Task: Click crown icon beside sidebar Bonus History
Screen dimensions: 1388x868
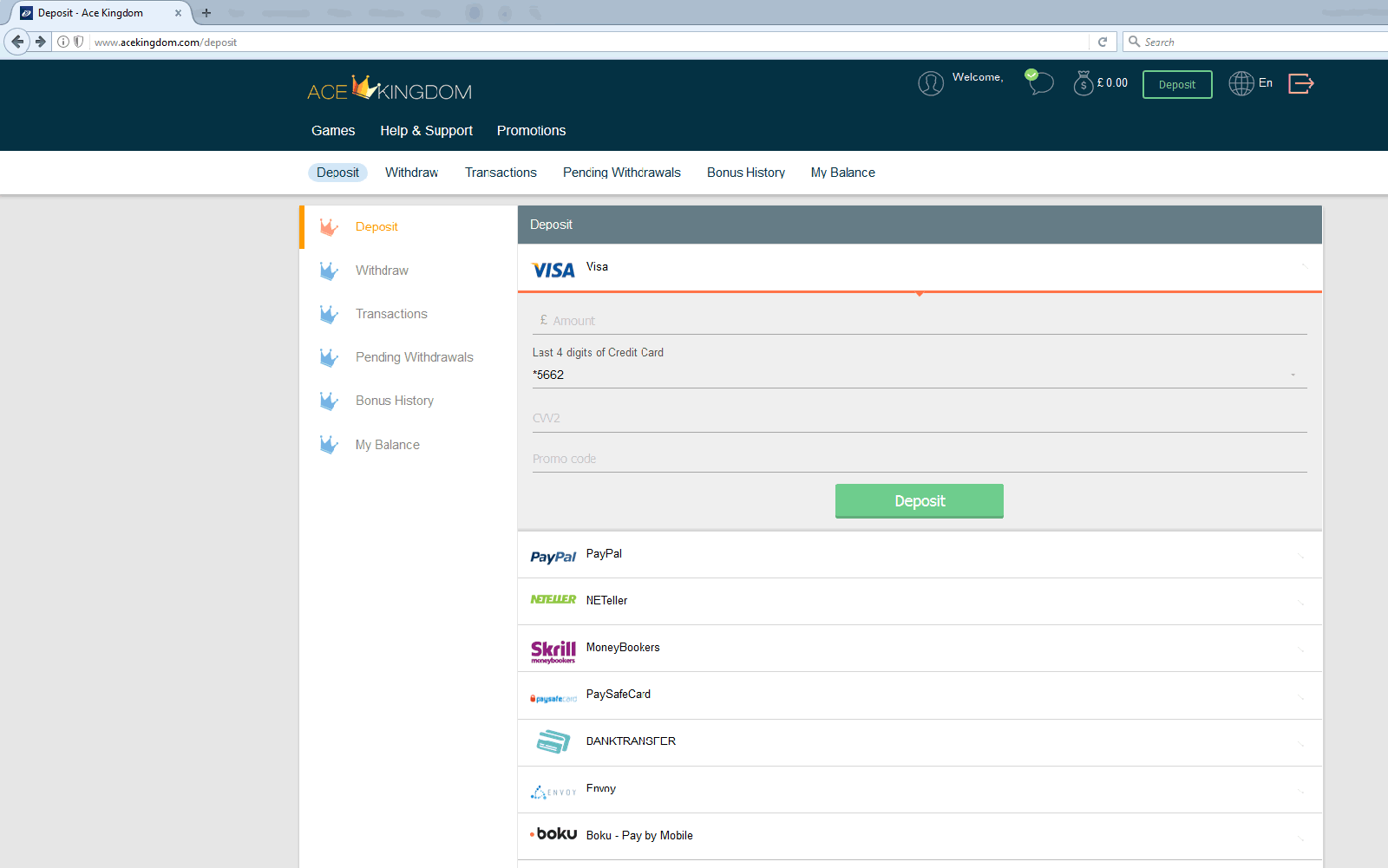Action: click(329, 401)
